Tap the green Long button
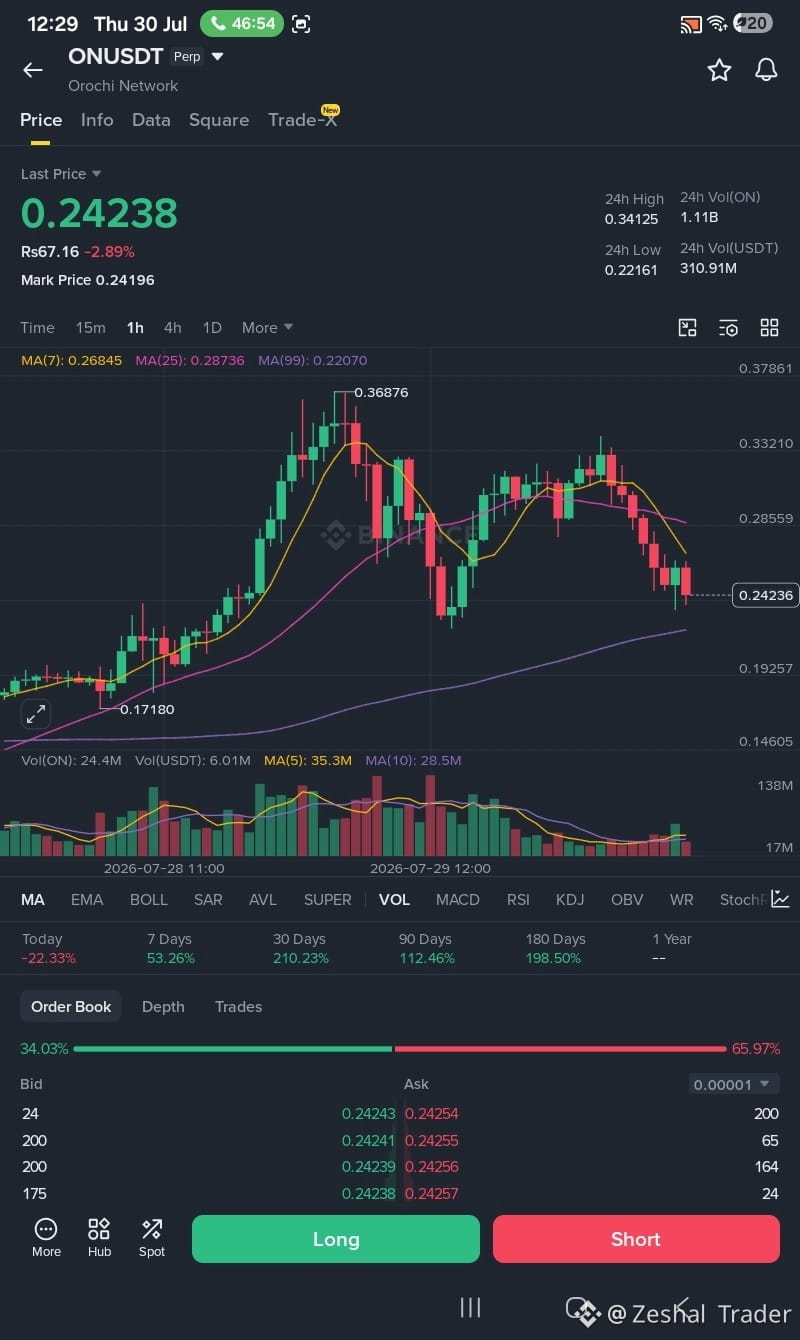800x1340 pixels. [x=336, y=1239]
